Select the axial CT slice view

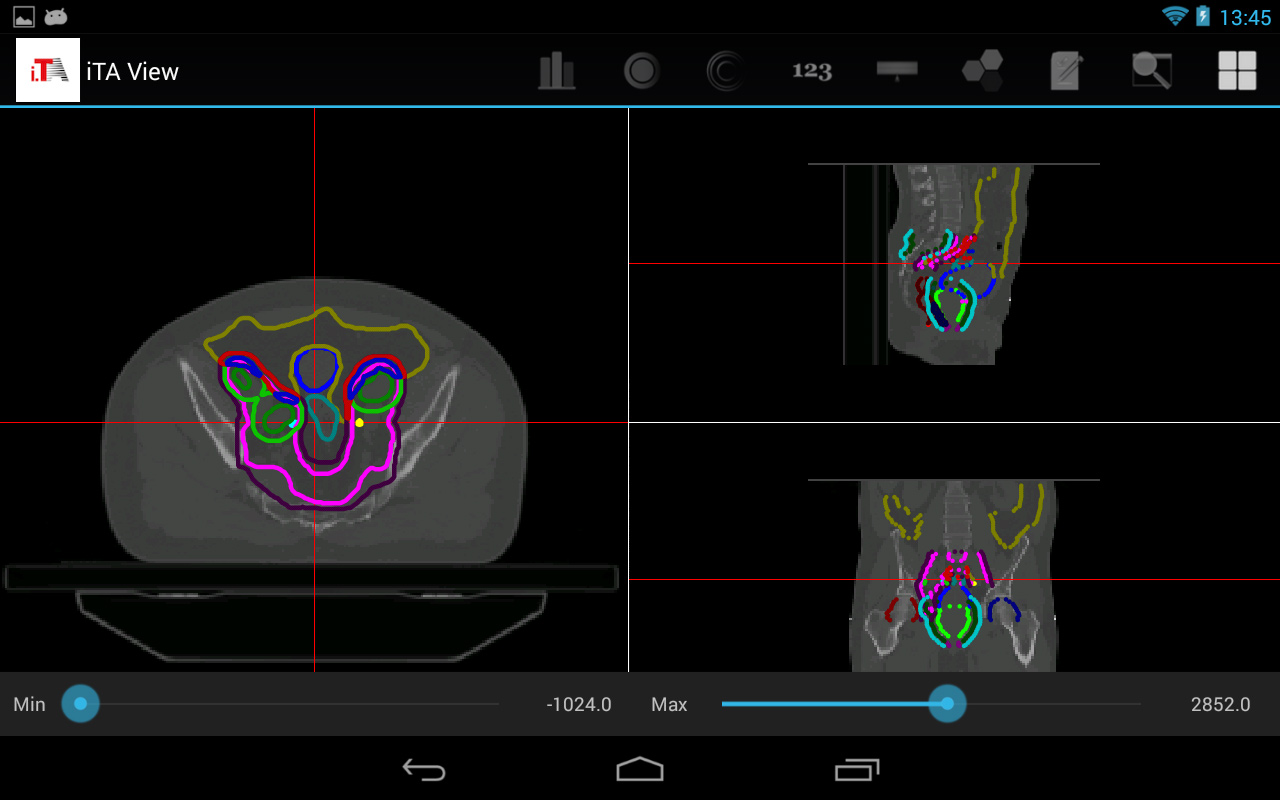click(x=314, y=390)
